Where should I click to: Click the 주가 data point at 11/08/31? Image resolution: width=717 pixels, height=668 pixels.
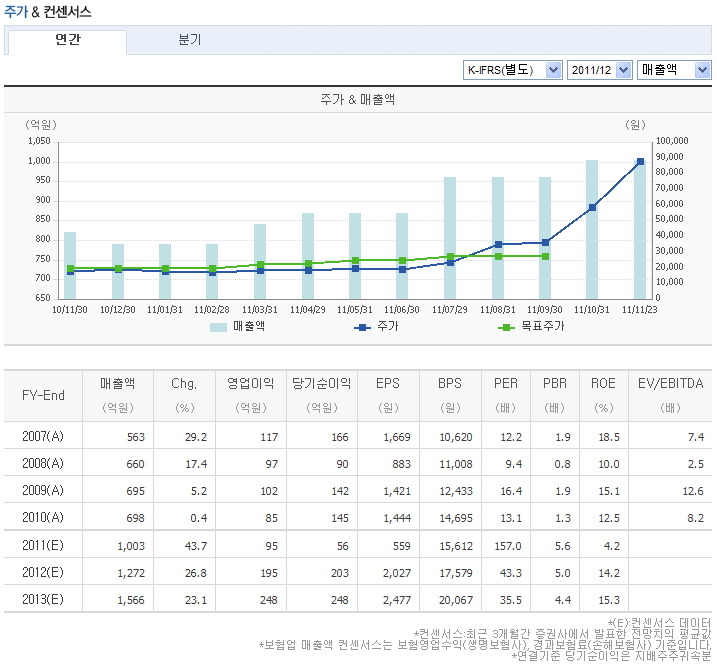[497, 244]
